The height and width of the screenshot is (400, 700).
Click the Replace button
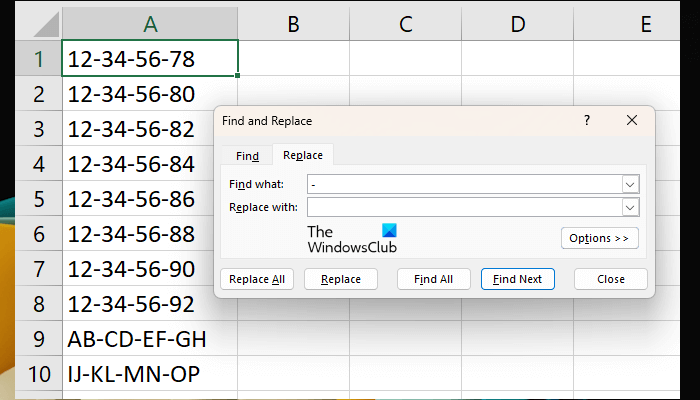coord(341,279)
